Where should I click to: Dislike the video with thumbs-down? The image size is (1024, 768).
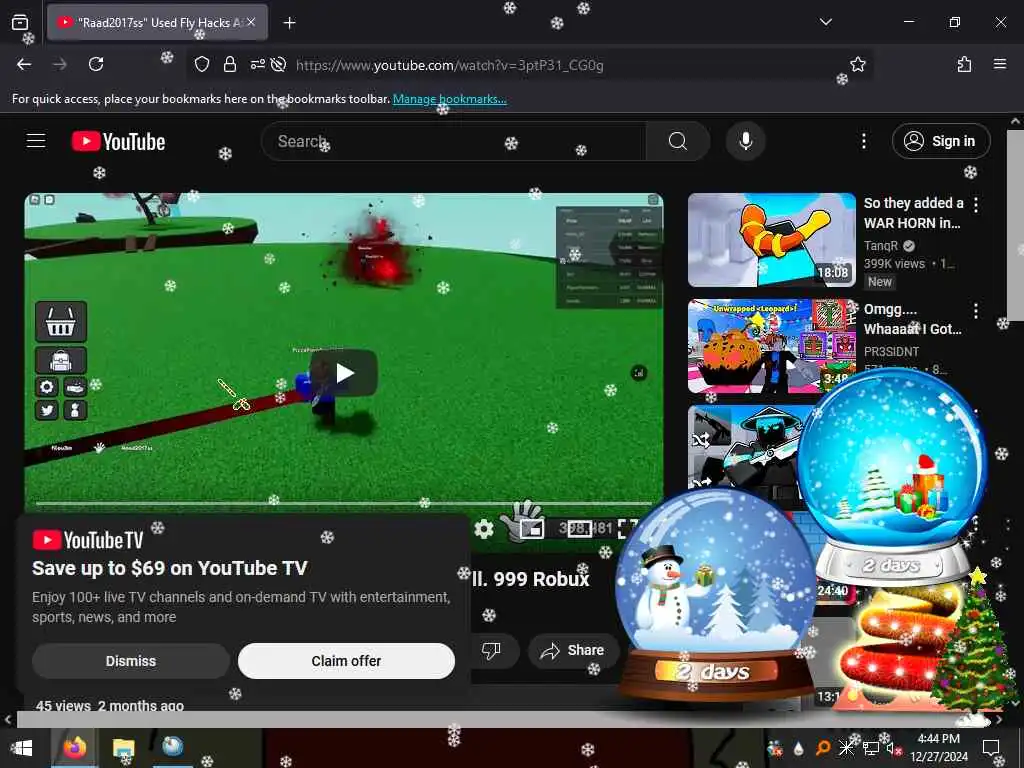pos(491,650)
